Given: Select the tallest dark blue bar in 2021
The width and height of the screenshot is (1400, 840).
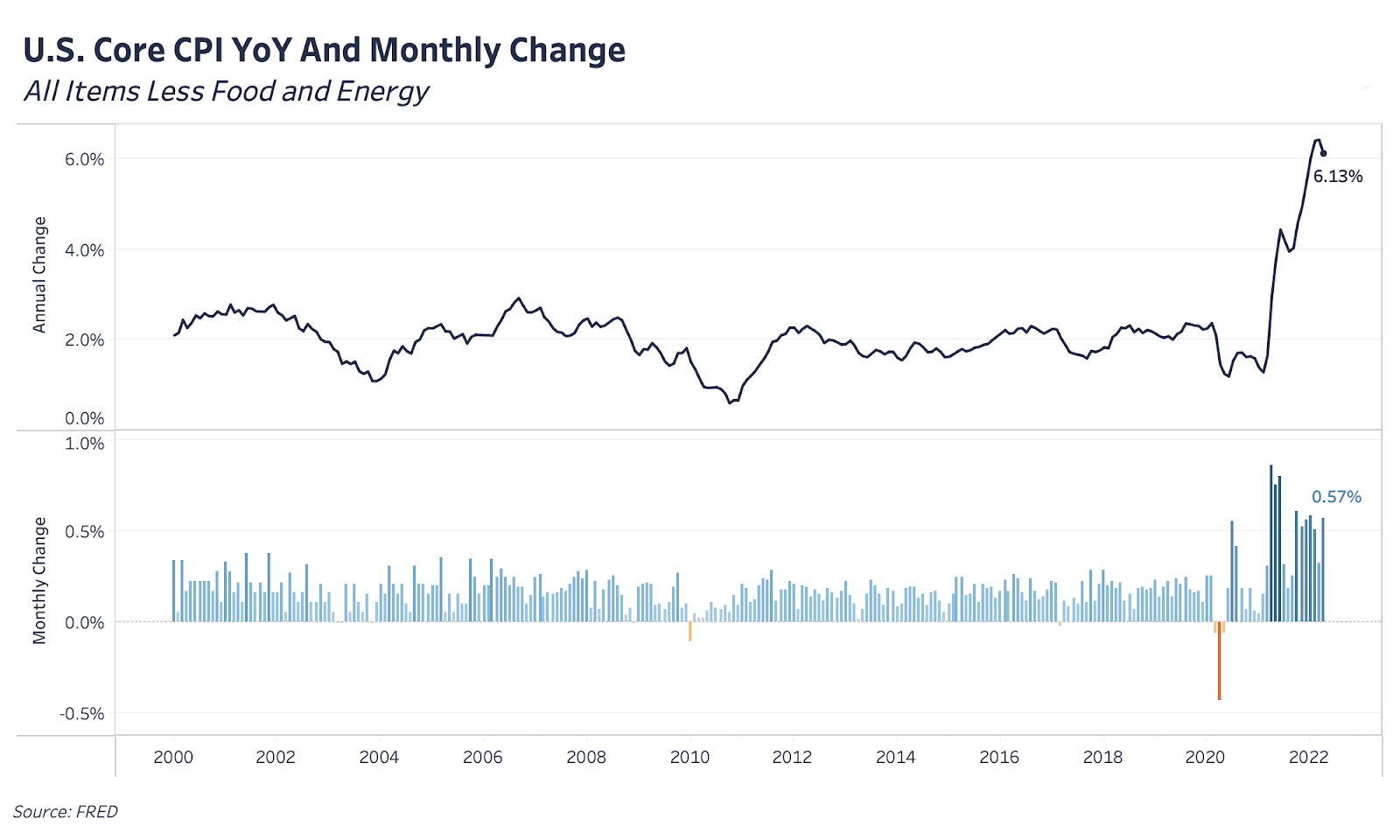Looking at the screenshot, I should point(1271,542).
